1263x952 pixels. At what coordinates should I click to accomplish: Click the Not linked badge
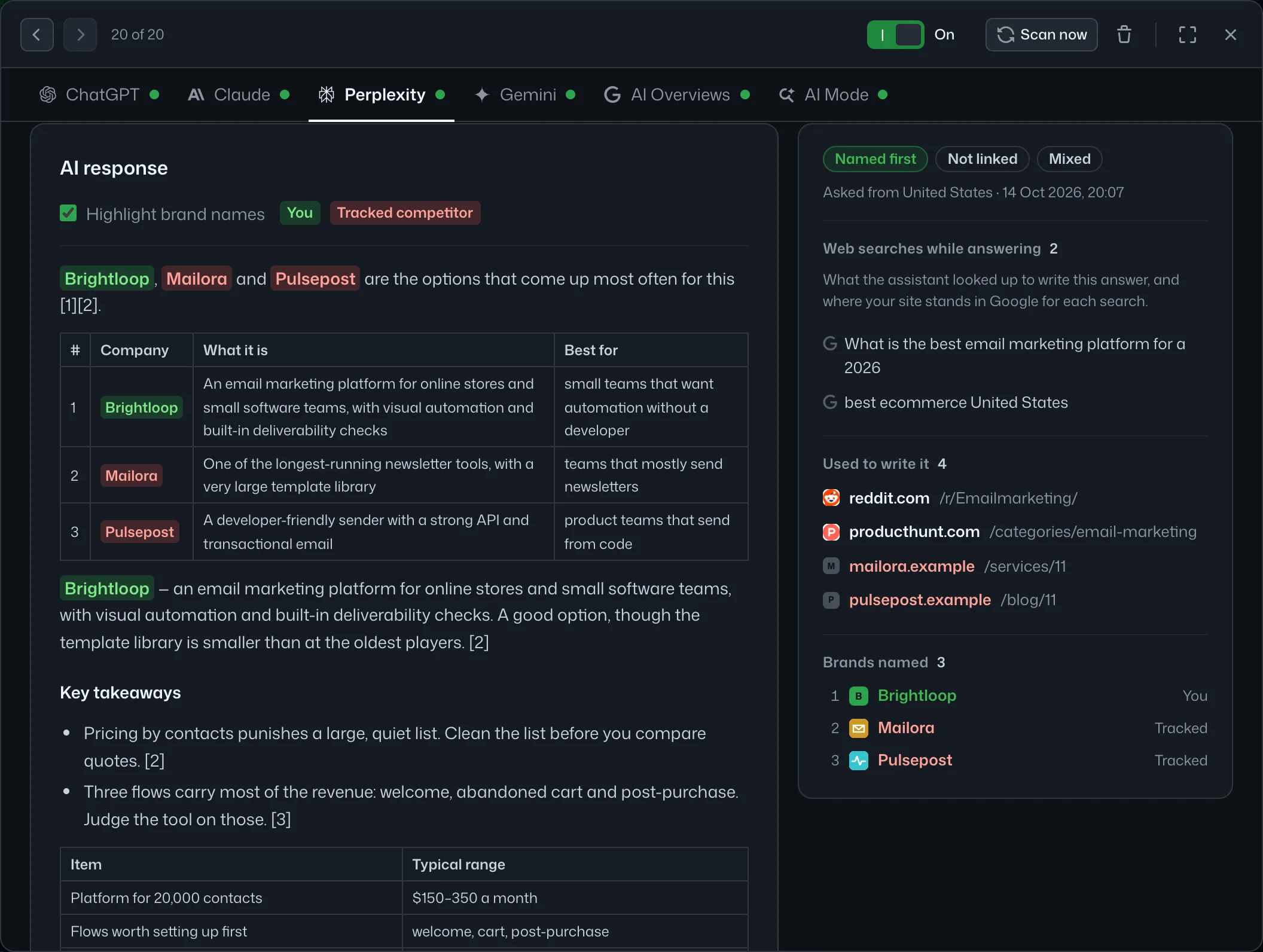tap(983, 159)
